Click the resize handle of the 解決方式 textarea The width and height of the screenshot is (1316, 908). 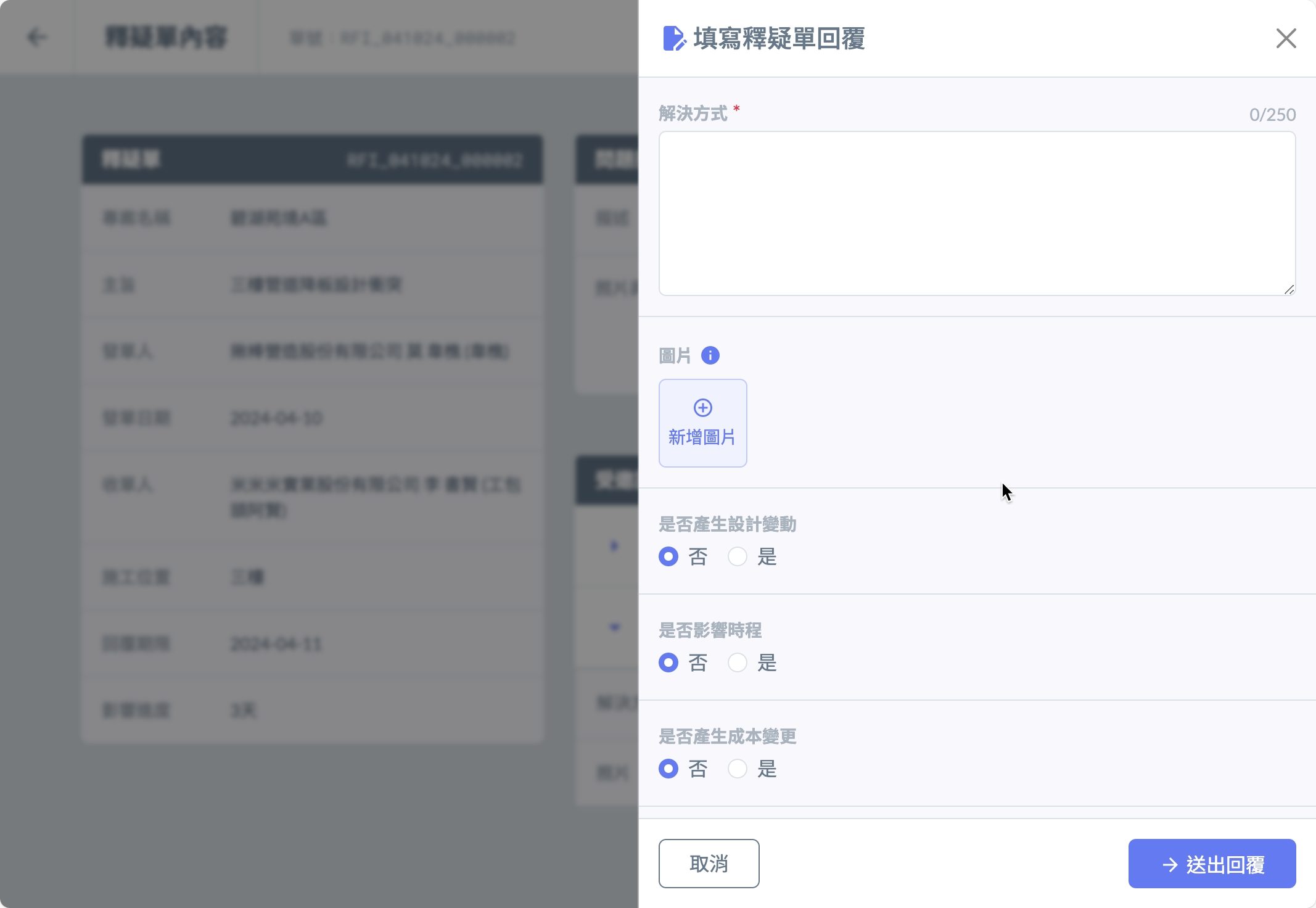(1289, 289)
